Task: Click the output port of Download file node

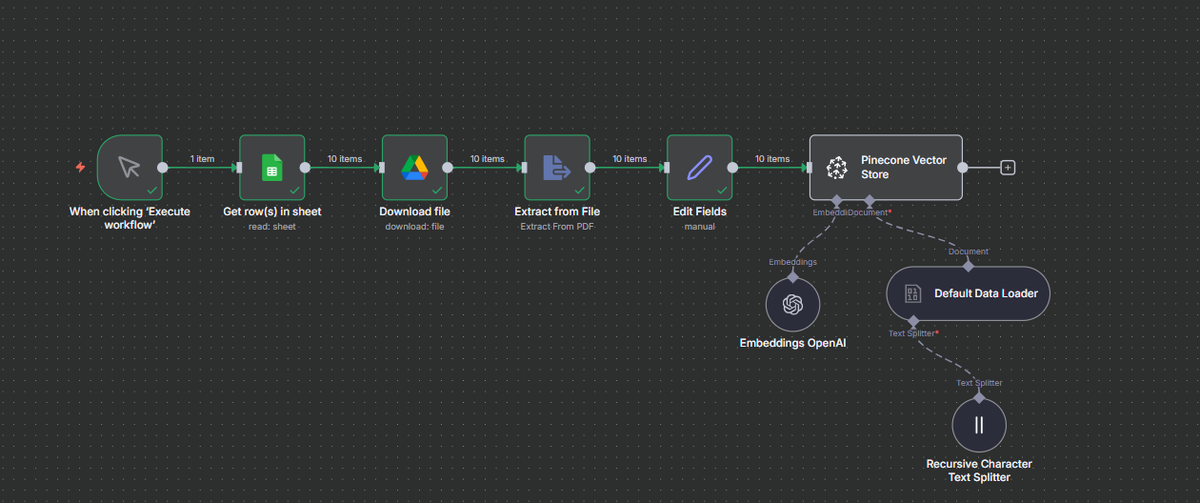Action: click(449, 167)
